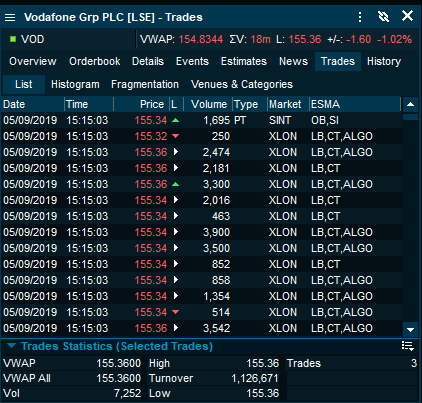Select the 1,695 volume cell
422x403 pixels.
click(217, 120)
